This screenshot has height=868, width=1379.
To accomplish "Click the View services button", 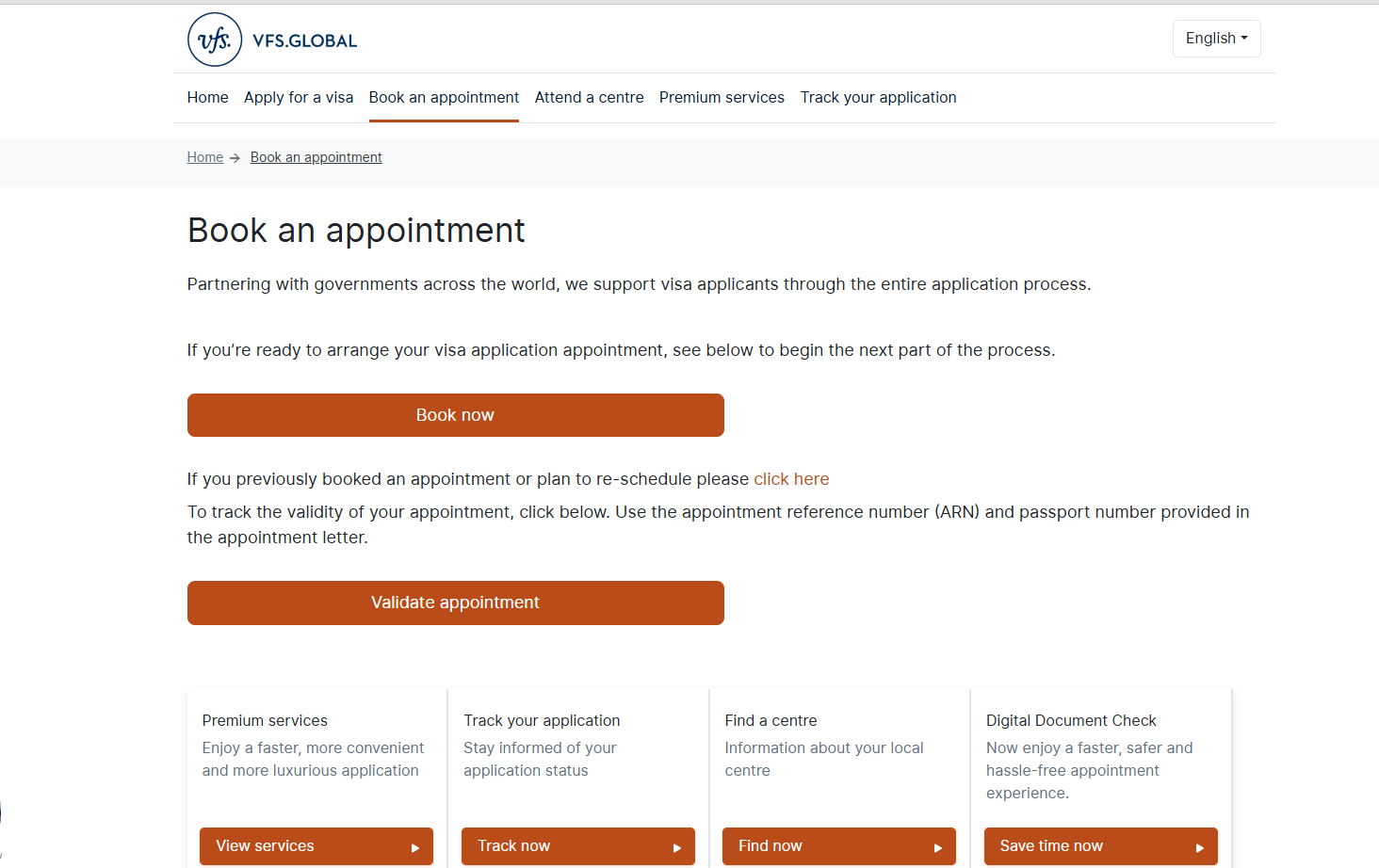I will click(316, 846).
